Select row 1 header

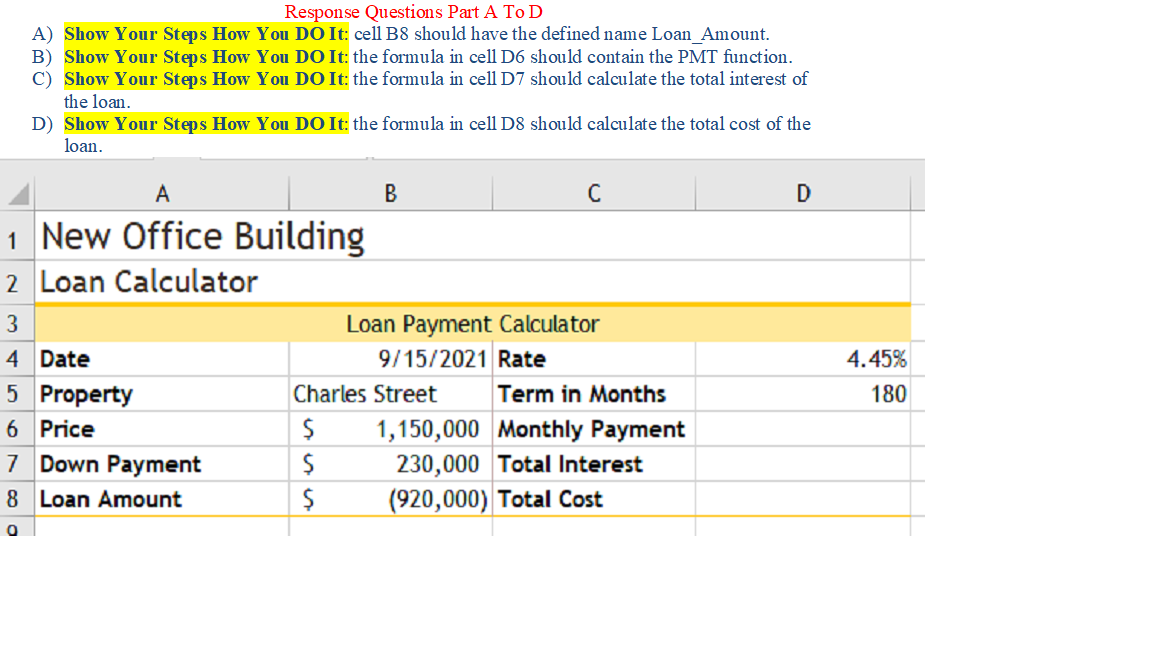(17, 236)
